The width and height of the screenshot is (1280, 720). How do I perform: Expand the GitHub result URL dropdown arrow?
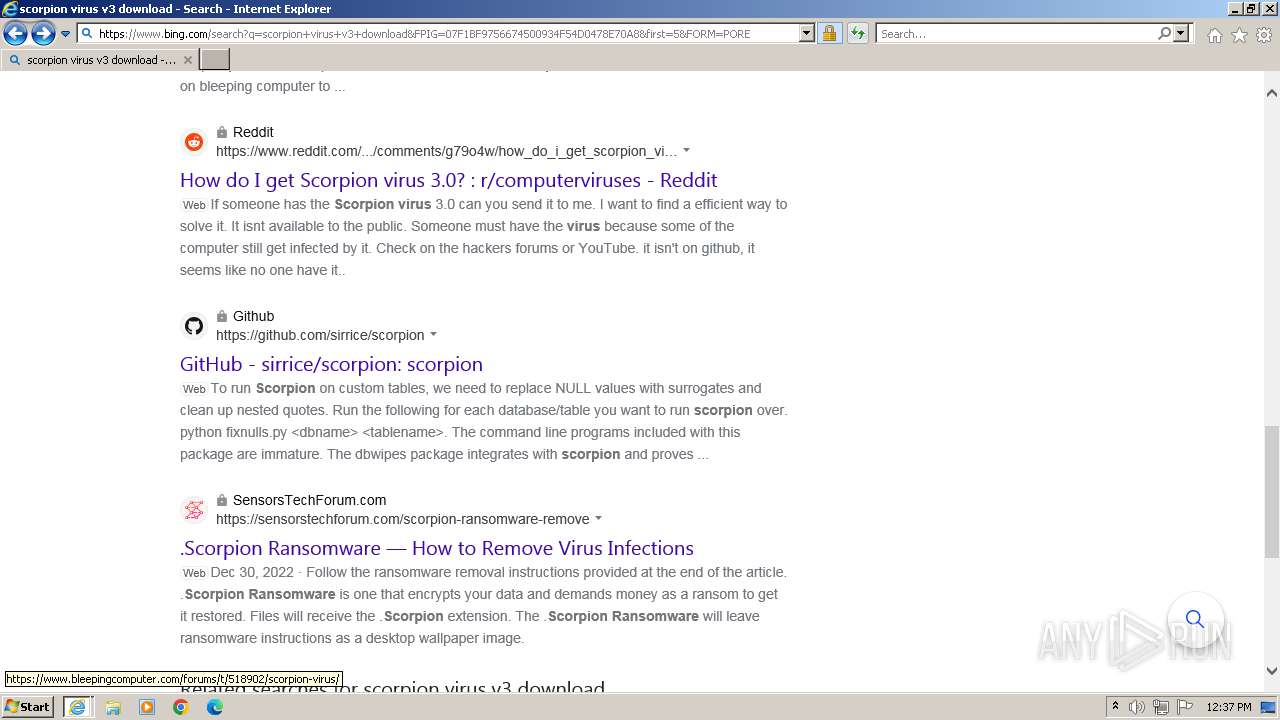point(433,335)
